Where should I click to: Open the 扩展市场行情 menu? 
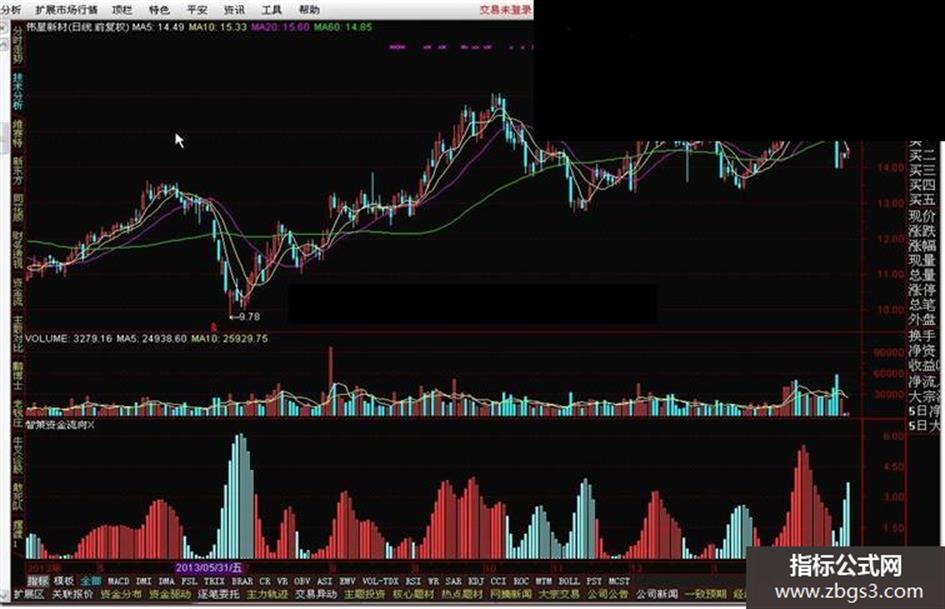pyautogui.click(x=66, y=10)
